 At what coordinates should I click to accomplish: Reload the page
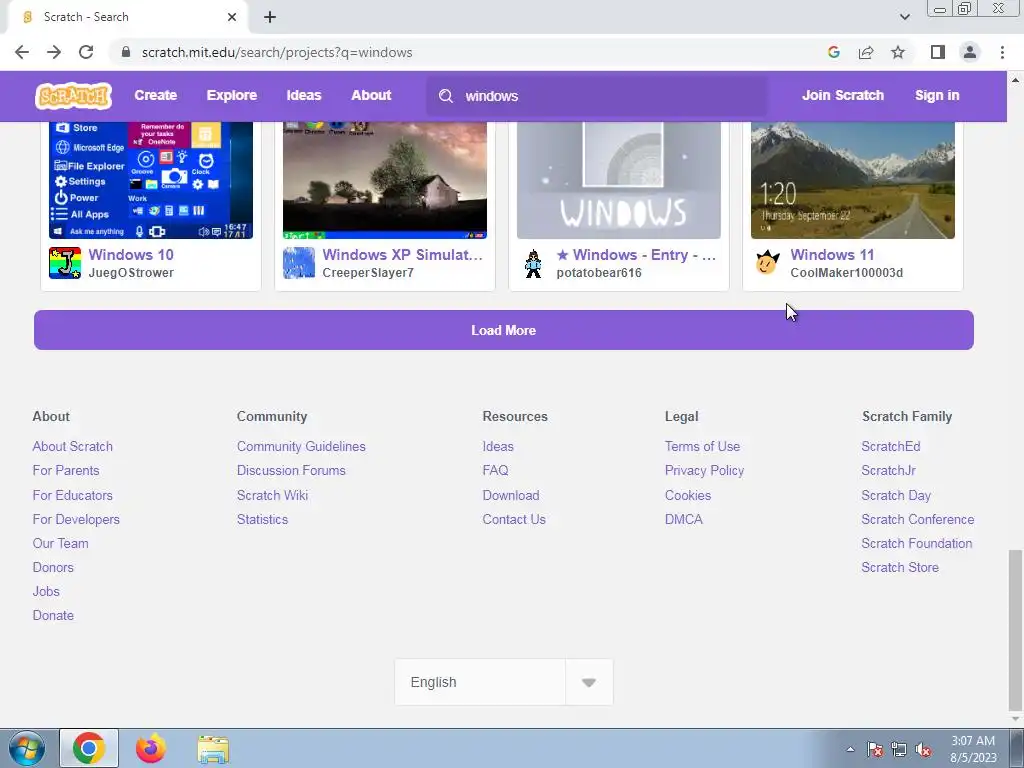(x=86, y=52)
